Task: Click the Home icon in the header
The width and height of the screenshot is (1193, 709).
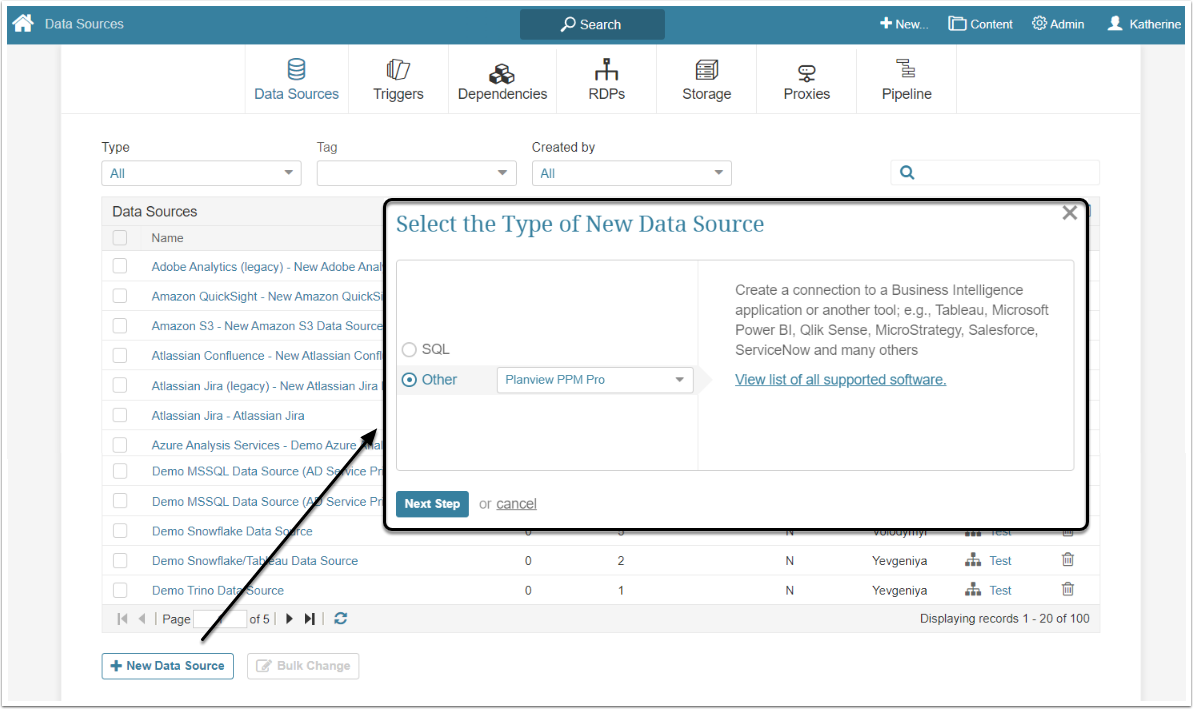Action: (23, 23)
